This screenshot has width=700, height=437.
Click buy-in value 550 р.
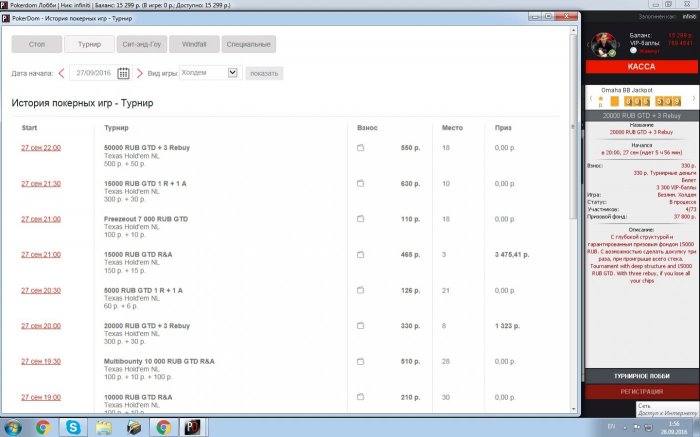[x=410, y=148]
